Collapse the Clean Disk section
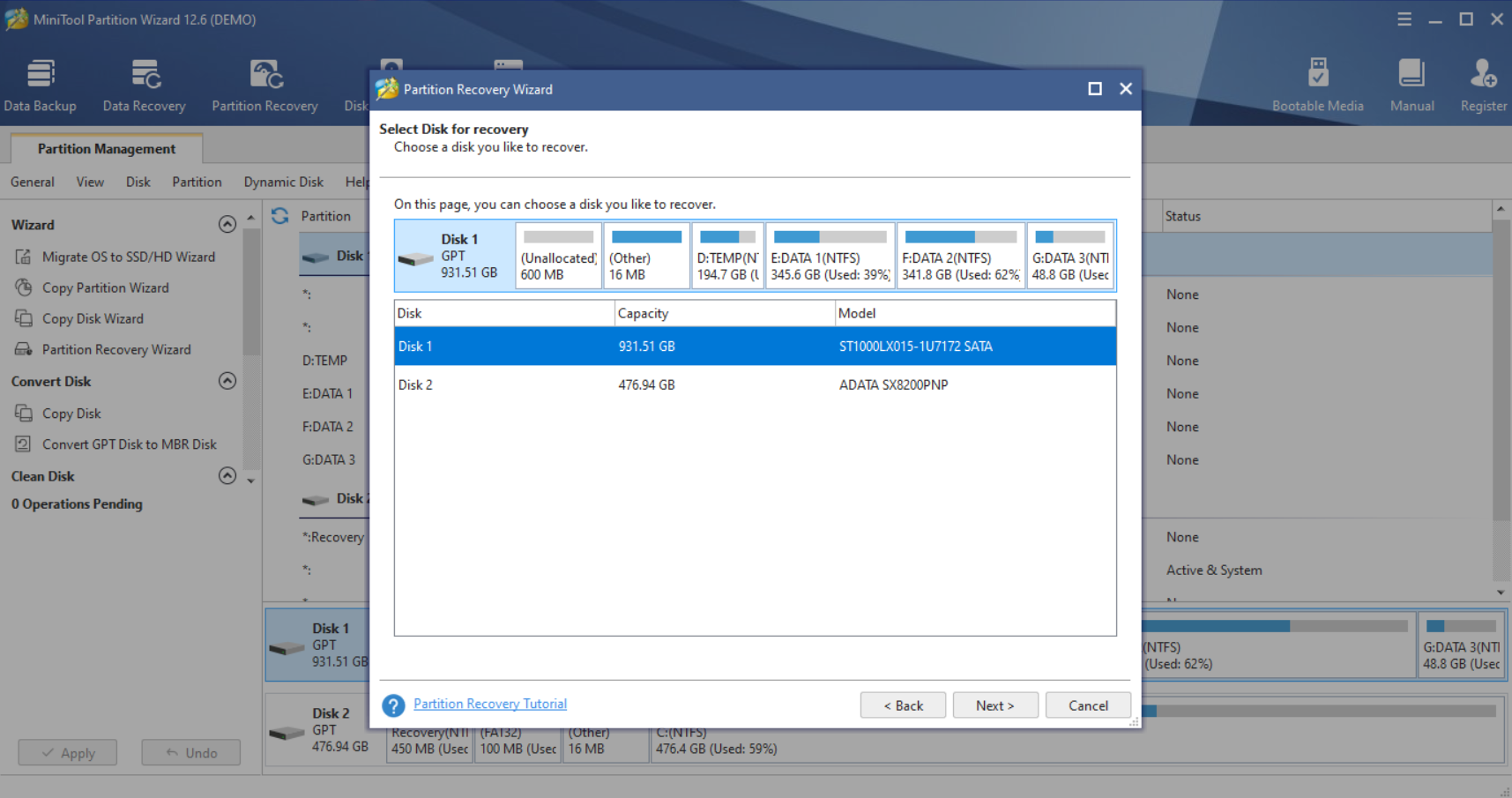Viewport: 1512px width, 798px height. [227, 475]
